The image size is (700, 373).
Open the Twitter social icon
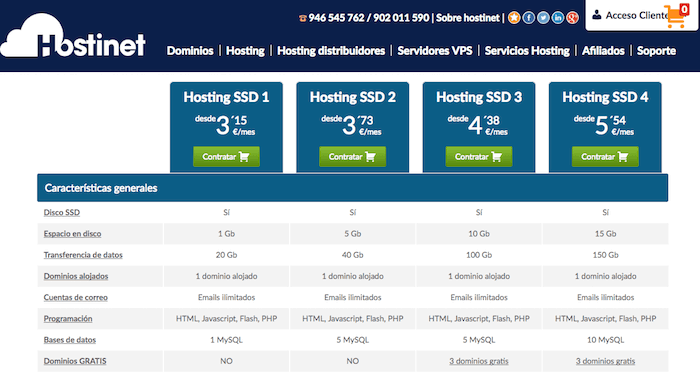pyautogui.click(x=543, y=18)
